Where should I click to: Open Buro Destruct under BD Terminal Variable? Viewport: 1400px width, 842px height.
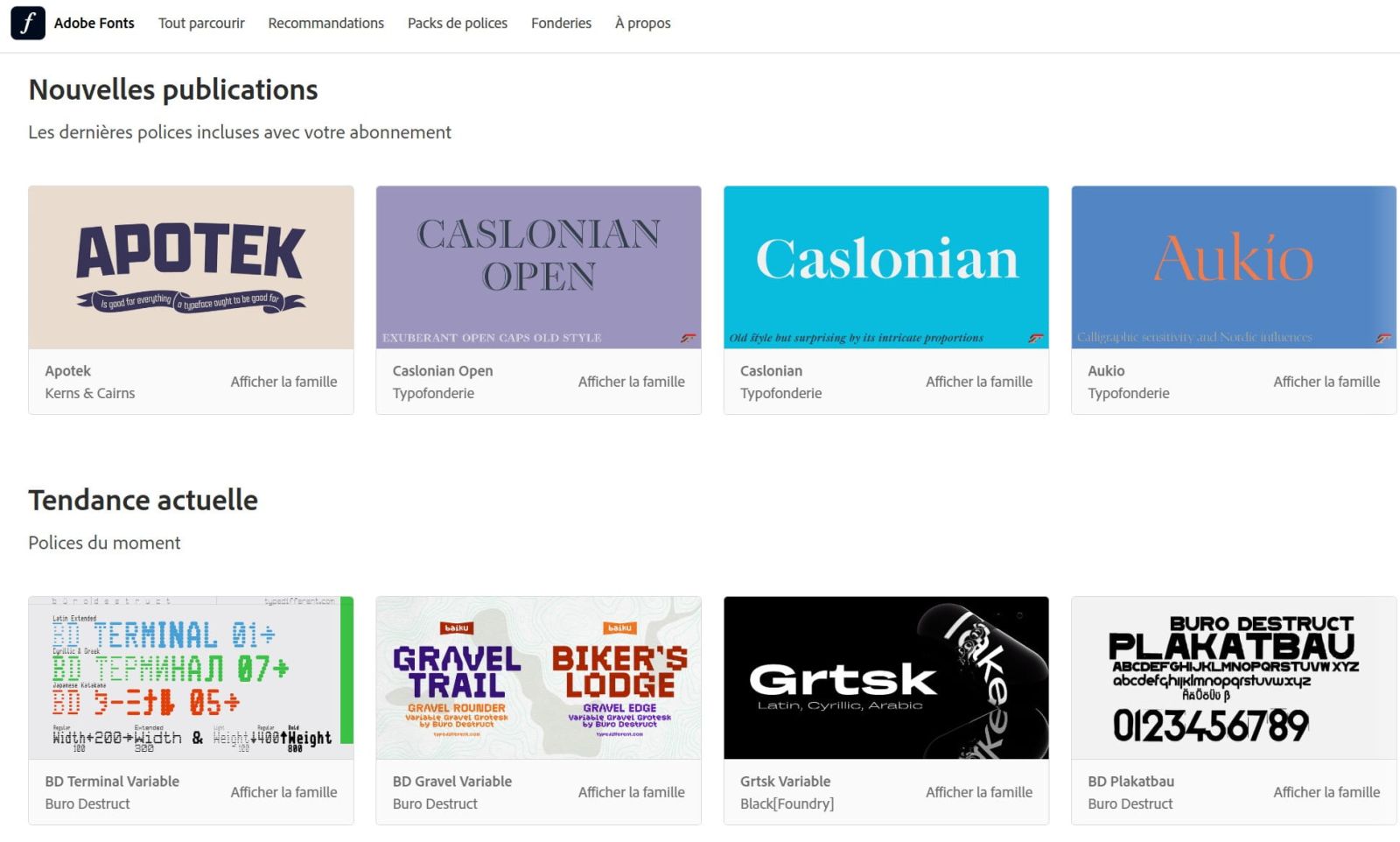coord(87,804)
